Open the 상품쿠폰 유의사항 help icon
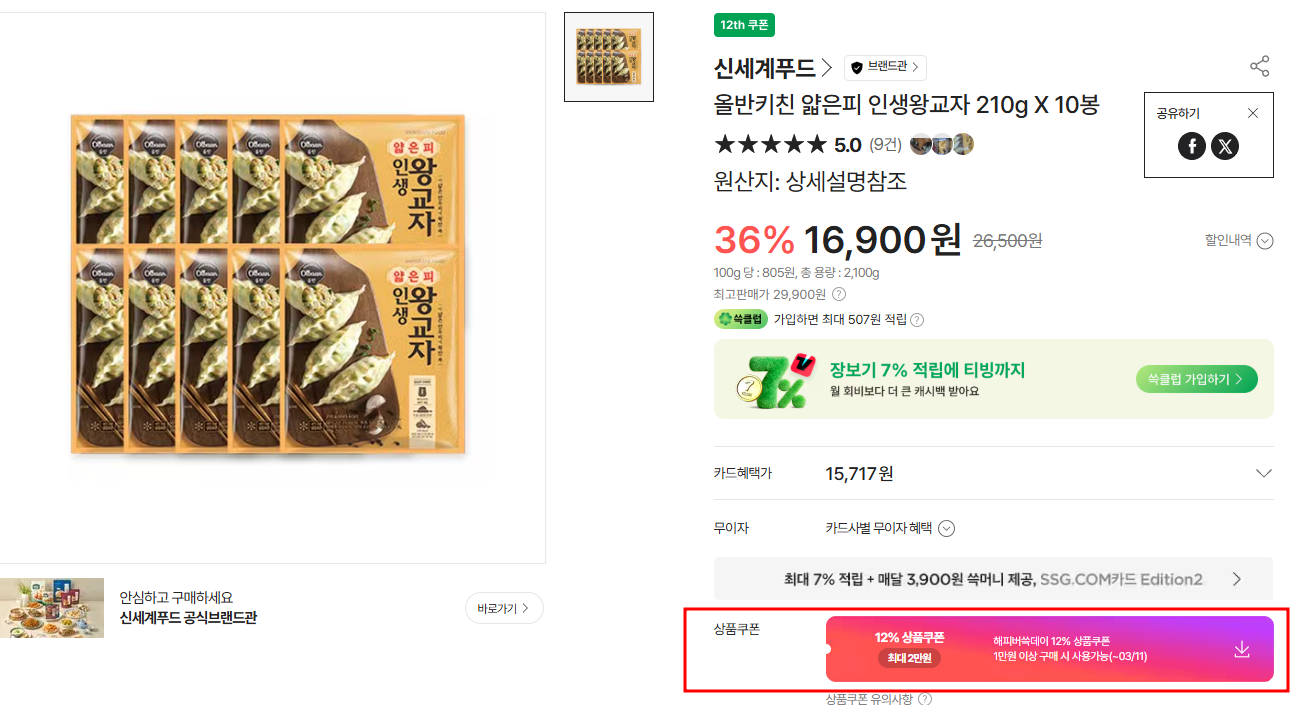This screenshot has width=1290, height=705. pyautogui.click(x=925, y=699)
